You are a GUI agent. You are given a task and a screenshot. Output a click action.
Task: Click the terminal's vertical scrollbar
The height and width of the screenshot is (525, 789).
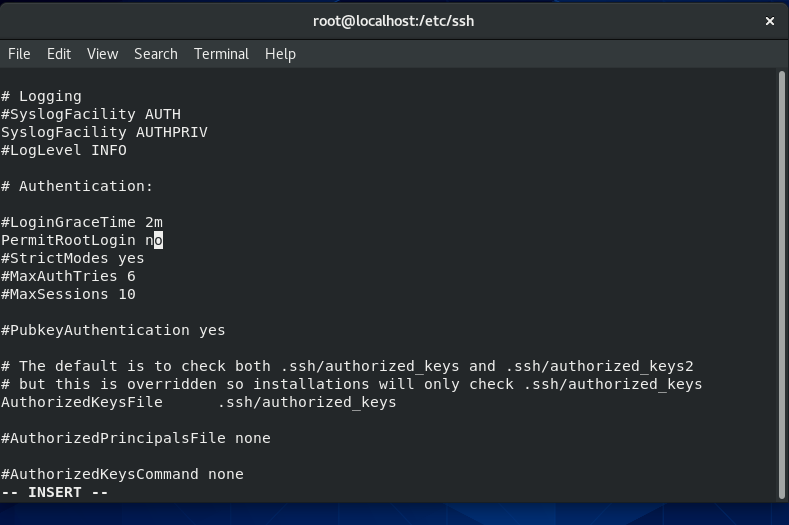point(781,284)
